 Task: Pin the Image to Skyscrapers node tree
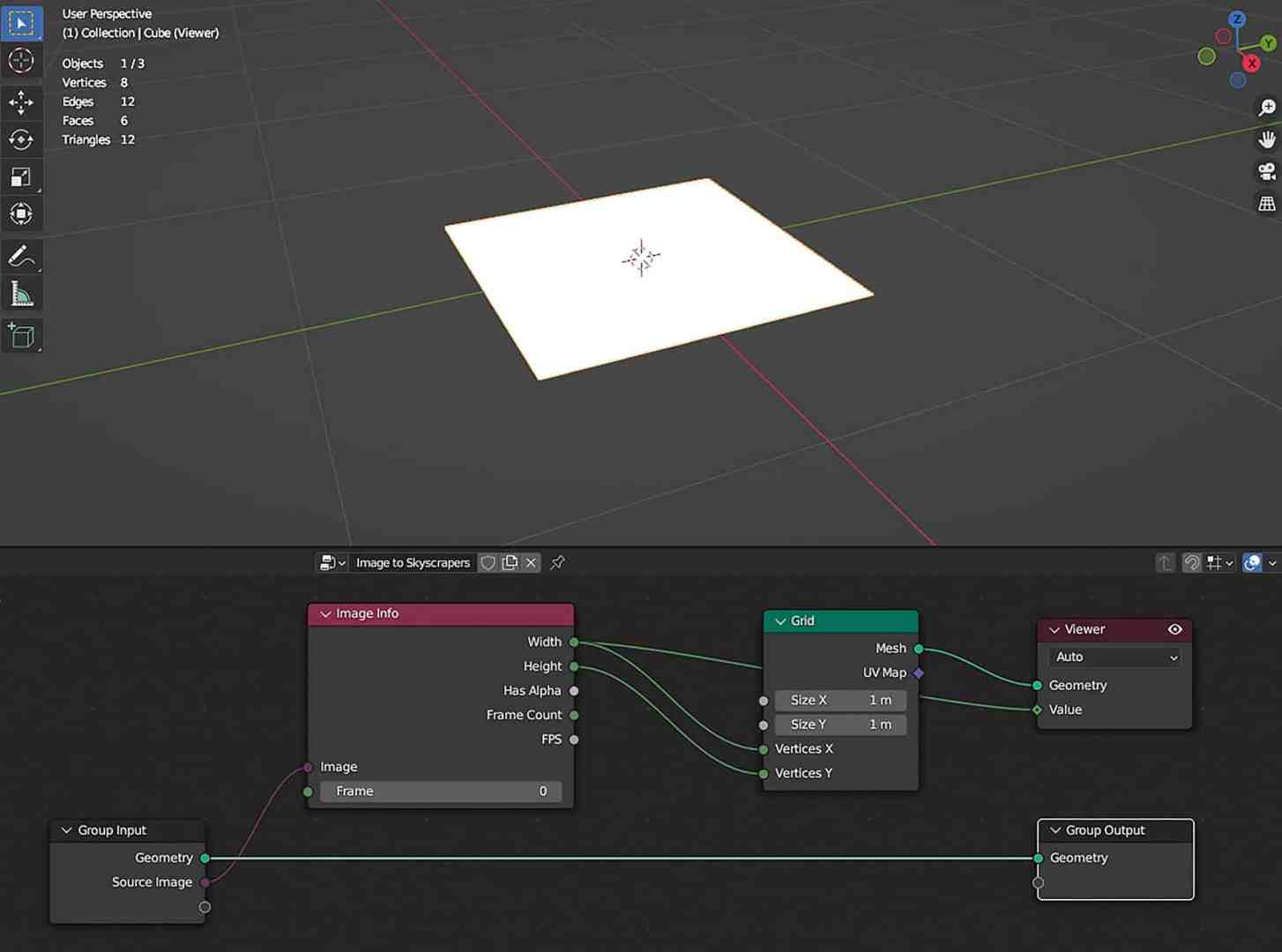pos(556,562)
